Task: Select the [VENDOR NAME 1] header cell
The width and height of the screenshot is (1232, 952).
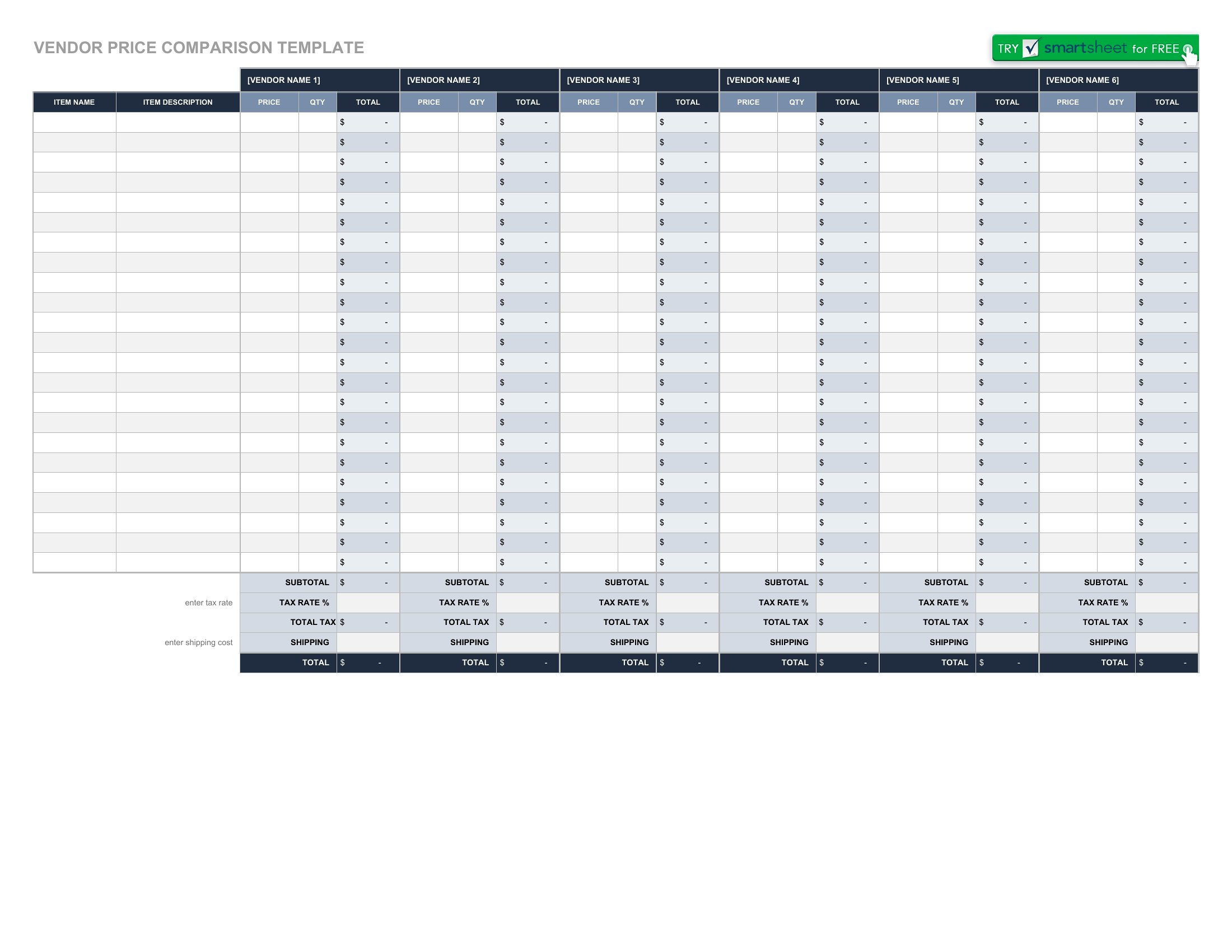Action: click(x=320, y=80)
